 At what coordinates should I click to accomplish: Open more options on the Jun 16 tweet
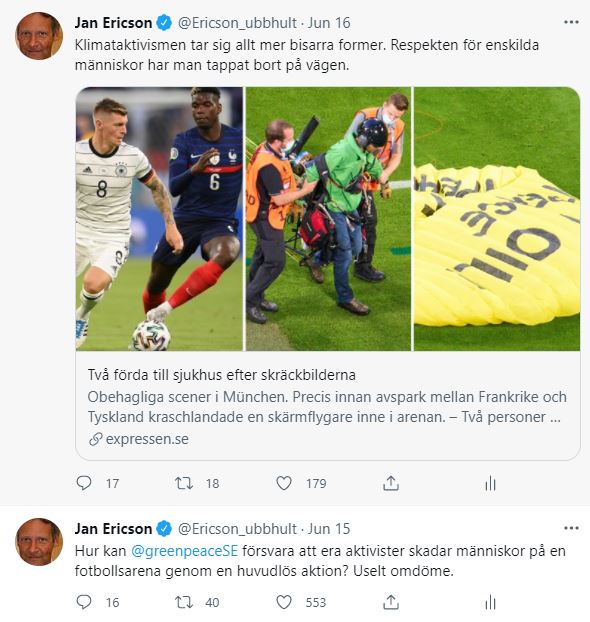pos(571,22)
